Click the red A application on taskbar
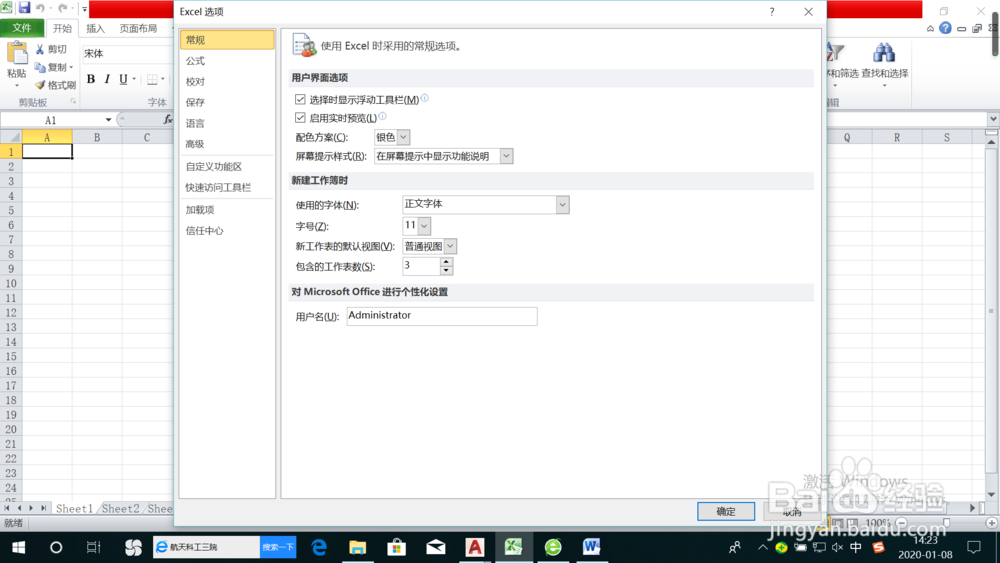The image size is (1000, 563). [474, 547]
